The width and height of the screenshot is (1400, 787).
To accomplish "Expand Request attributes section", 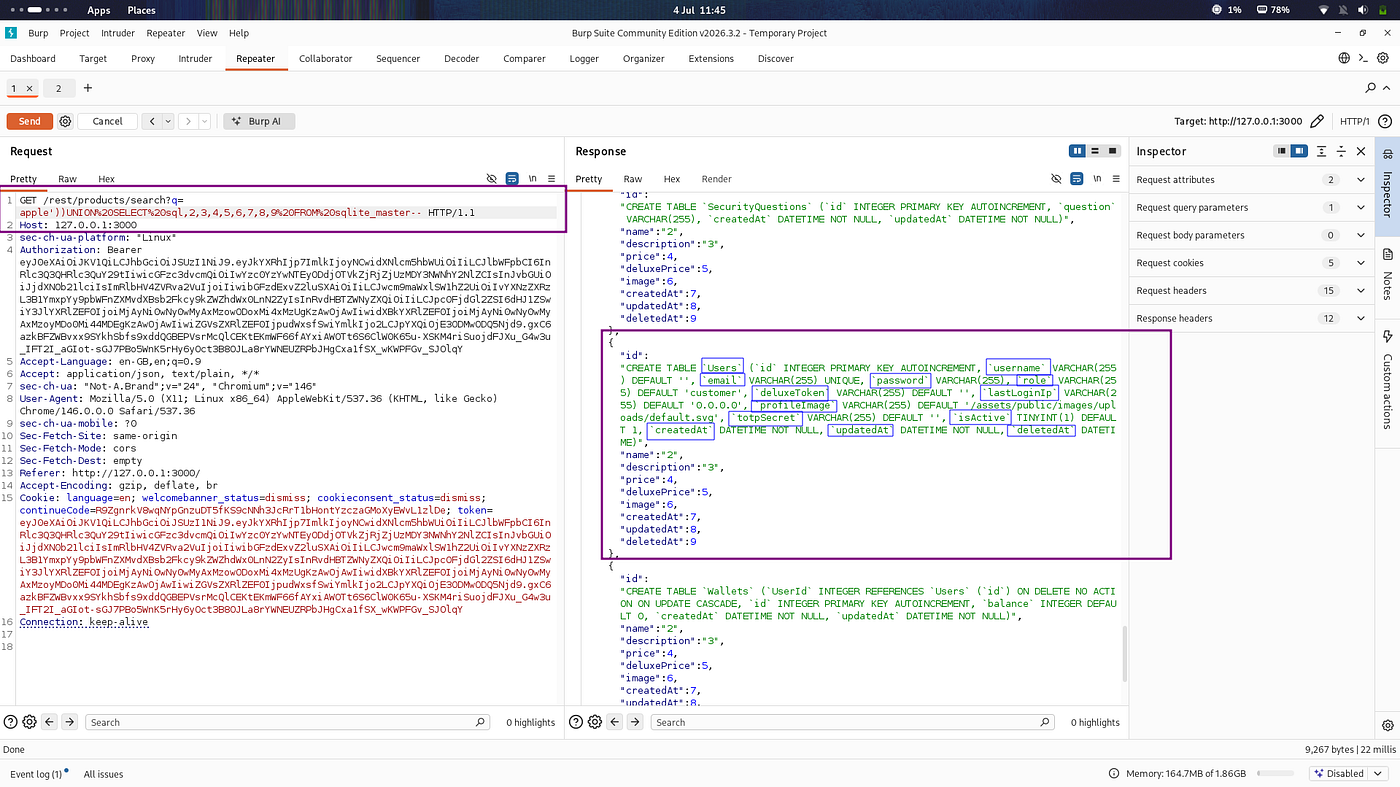I will click(x=1251, y=180).
